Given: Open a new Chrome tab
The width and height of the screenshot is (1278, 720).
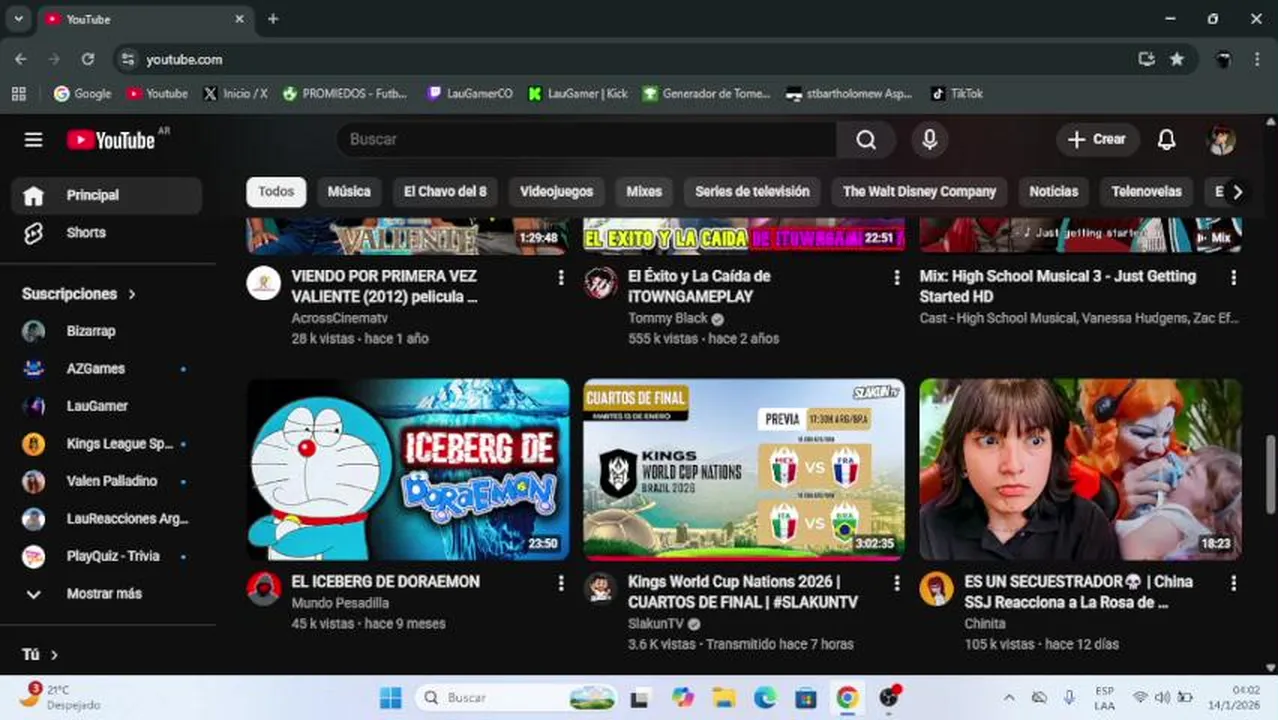Looking at the screenshot, I should [273, 19].
